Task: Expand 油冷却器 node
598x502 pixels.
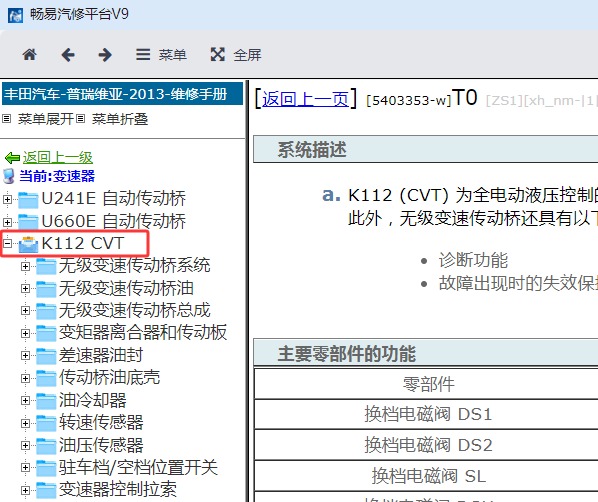Action: pos(25,401)
